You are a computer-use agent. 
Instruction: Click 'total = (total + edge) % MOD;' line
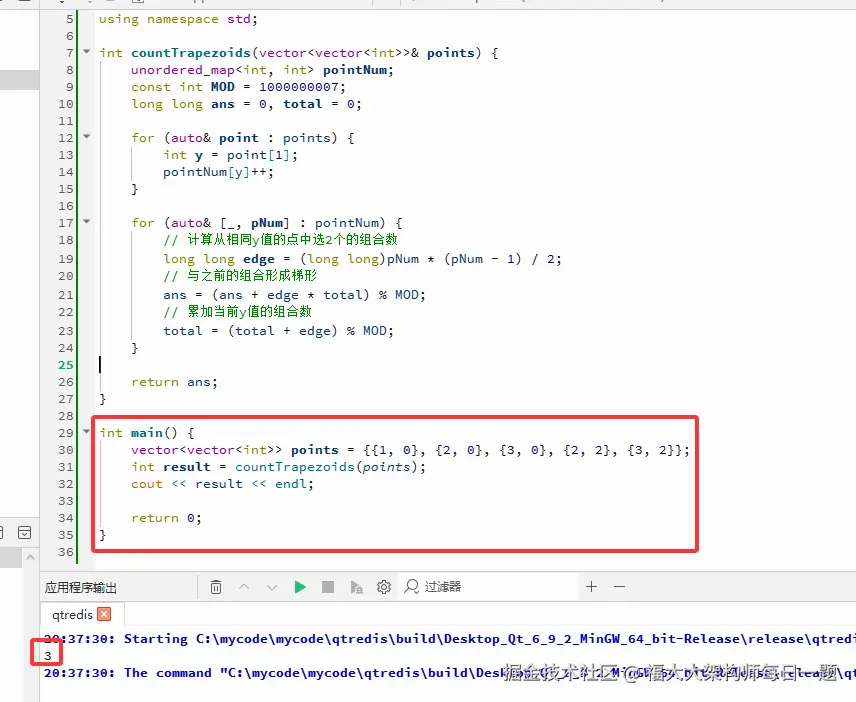click(278, 331)
